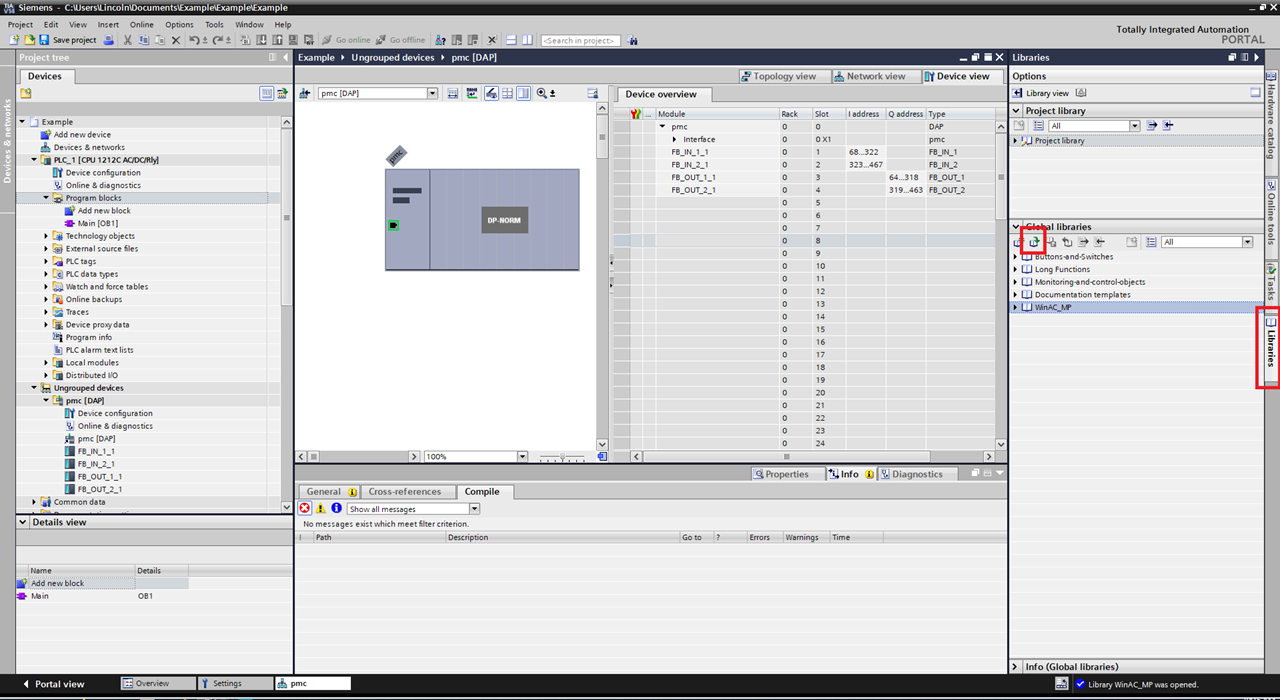Open the global library icon in Global libraries
1280x700 pixels.
click(x=1035, y=241)
